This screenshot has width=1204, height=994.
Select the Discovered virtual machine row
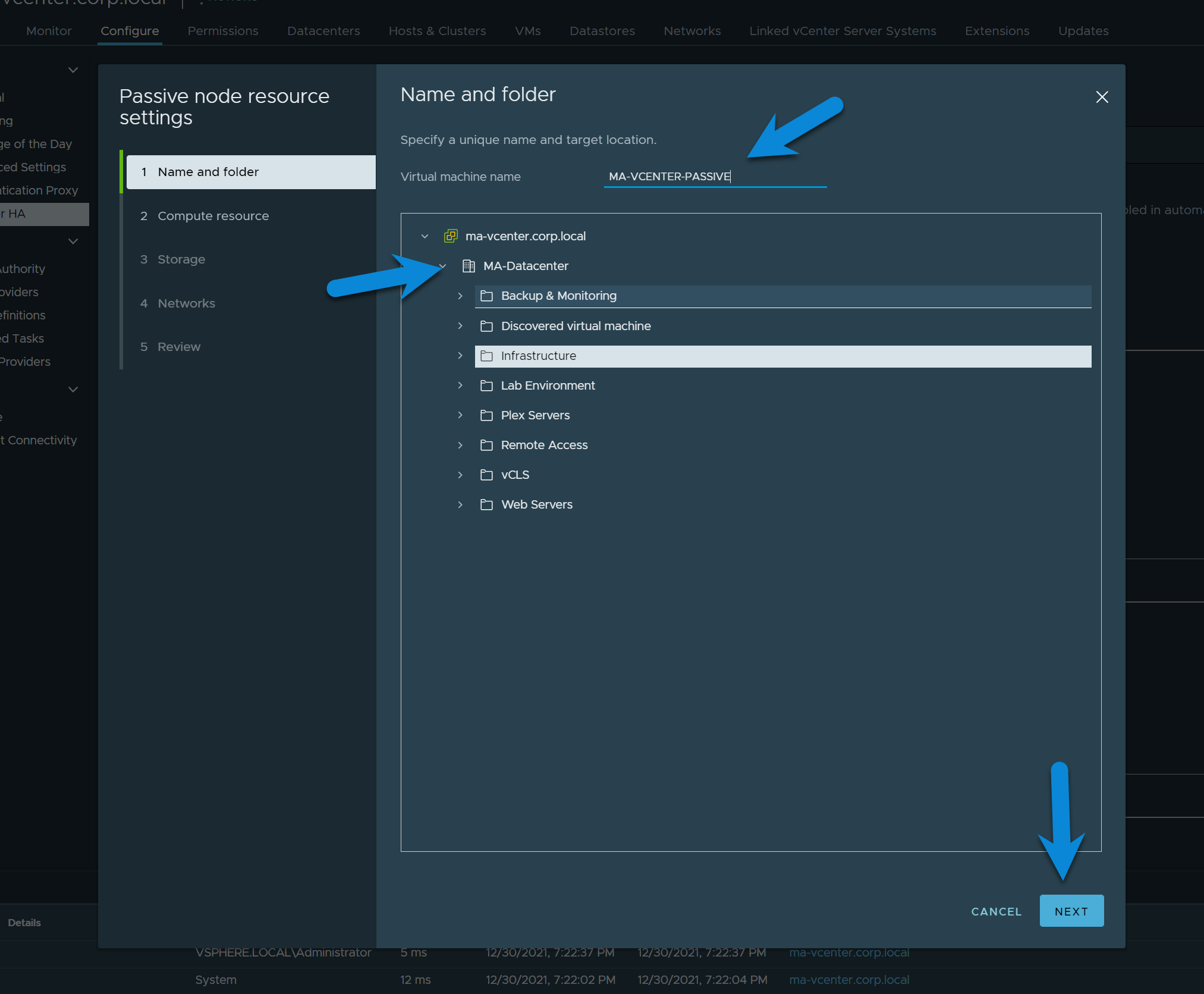783,326
